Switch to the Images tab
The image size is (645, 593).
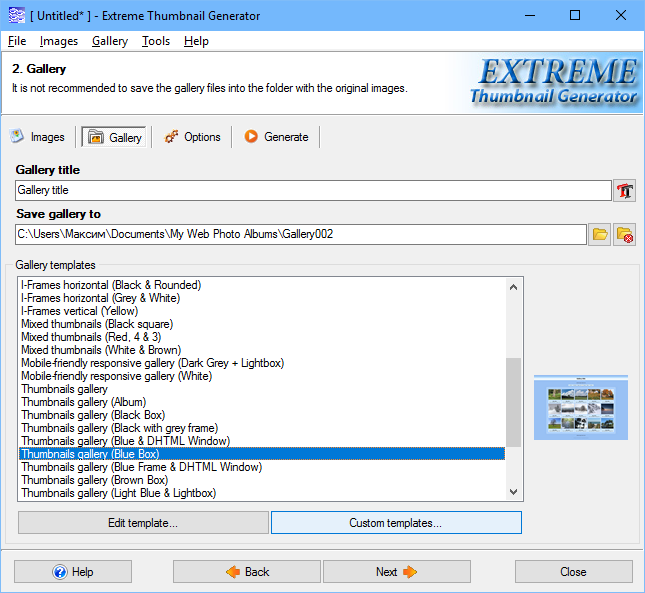tap(38, 137)
